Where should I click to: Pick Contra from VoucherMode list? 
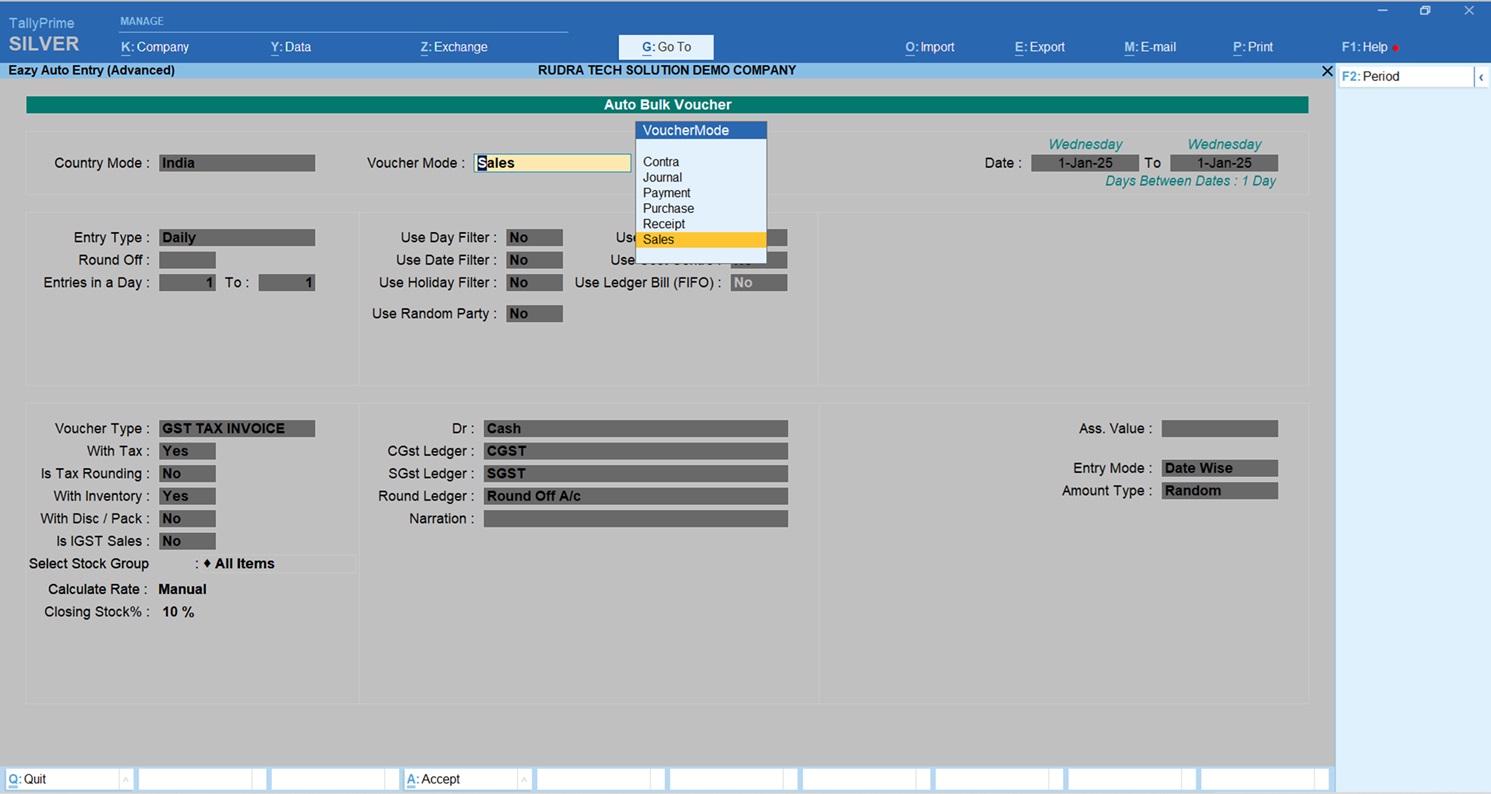[661, 162]
